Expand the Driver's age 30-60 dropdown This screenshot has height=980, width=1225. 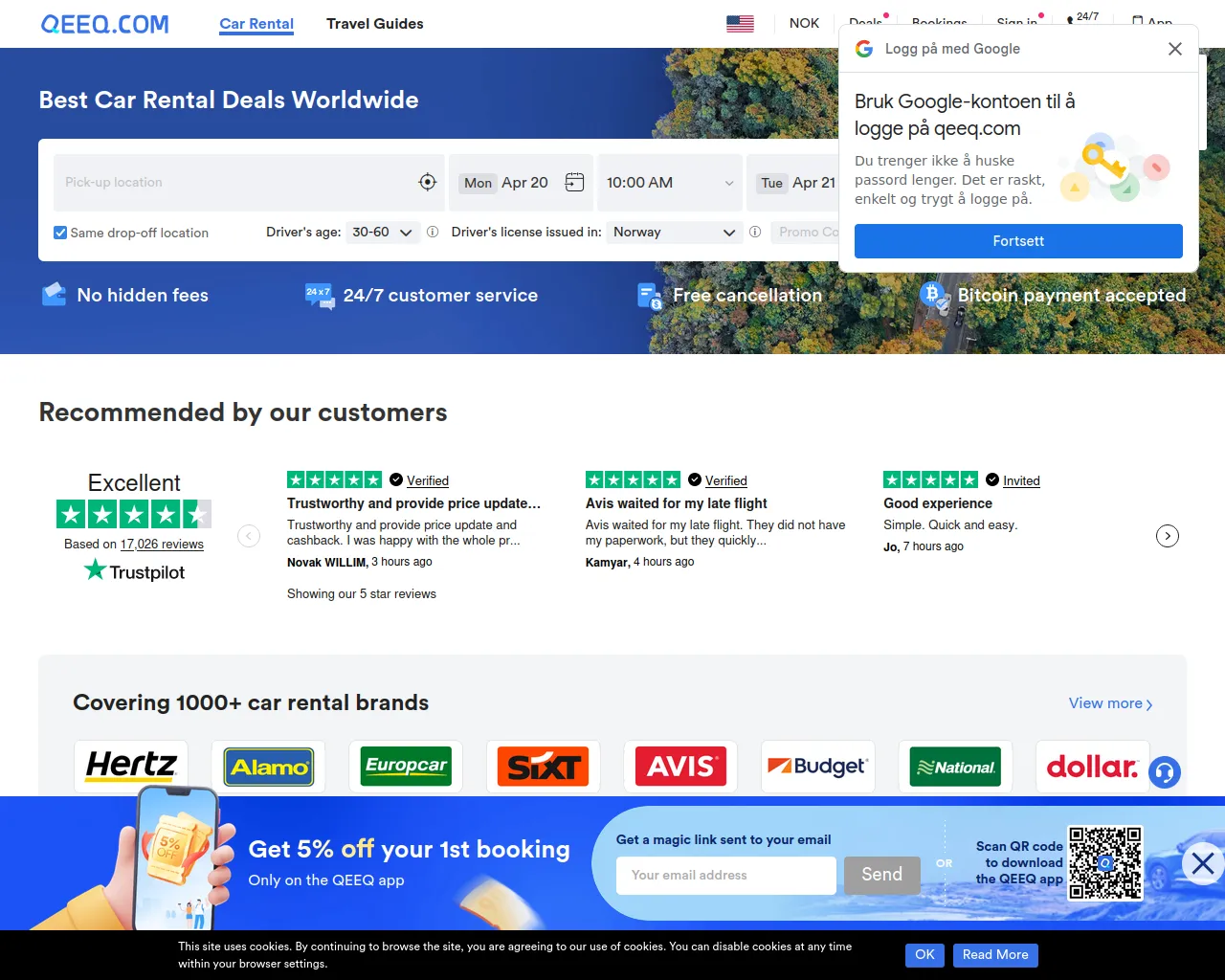point(382,233)
